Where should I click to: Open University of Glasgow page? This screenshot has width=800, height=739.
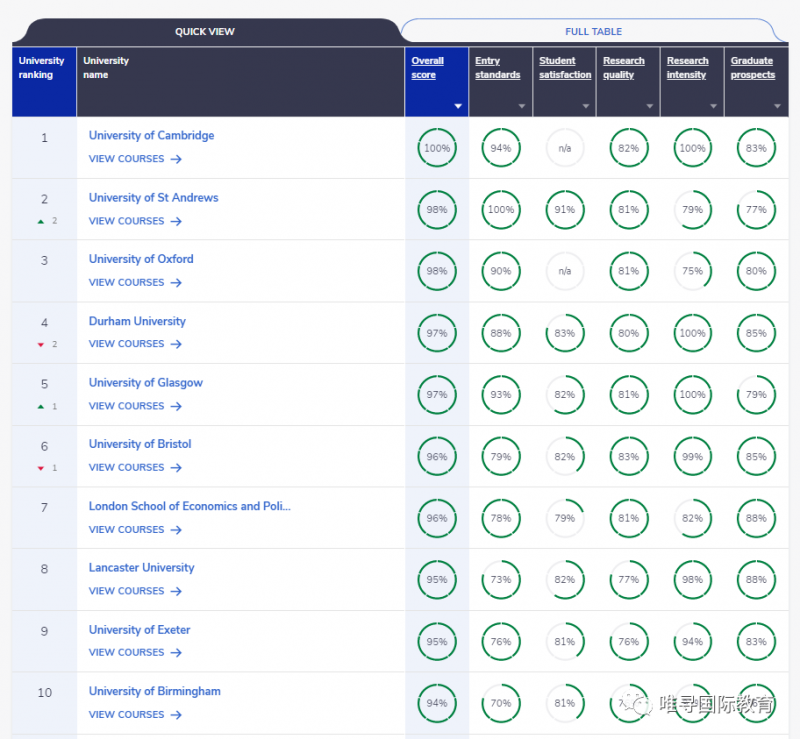pos(145,383)
